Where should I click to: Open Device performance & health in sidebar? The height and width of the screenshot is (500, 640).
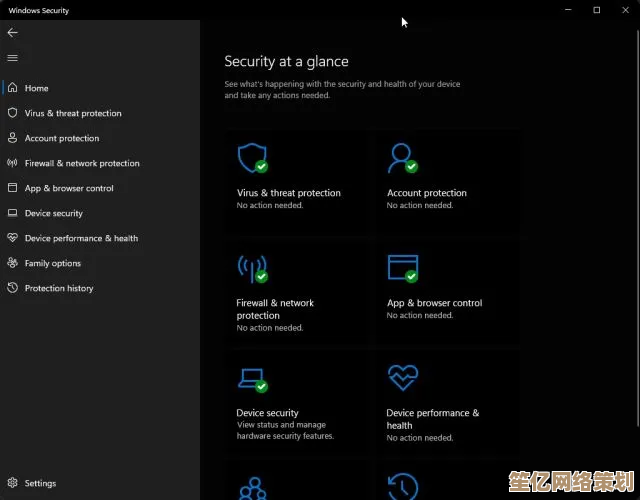click(x=81, y=238)
